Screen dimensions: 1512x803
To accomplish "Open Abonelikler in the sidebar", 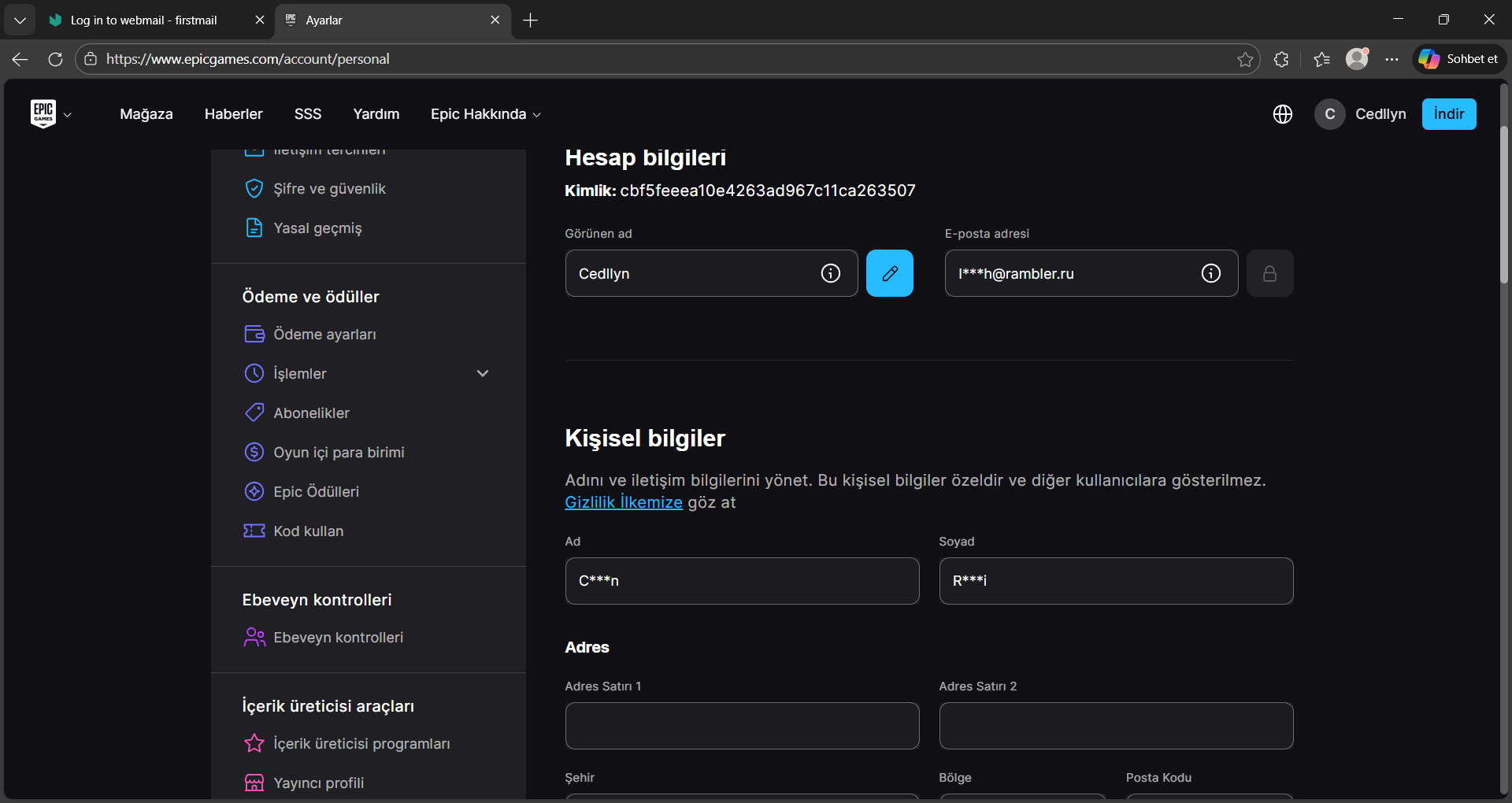I will tap(312, 413).
